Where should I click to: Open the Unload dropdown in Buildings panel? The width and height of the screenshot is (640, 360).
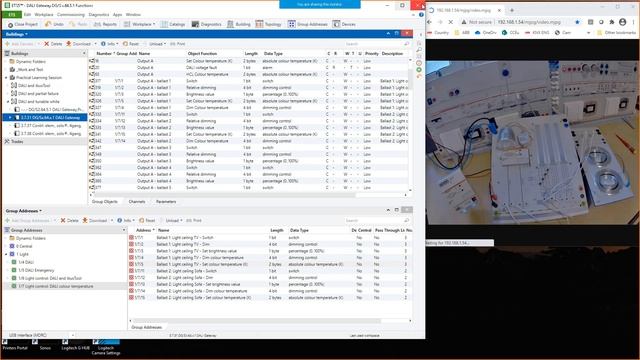tap(157, 44)
